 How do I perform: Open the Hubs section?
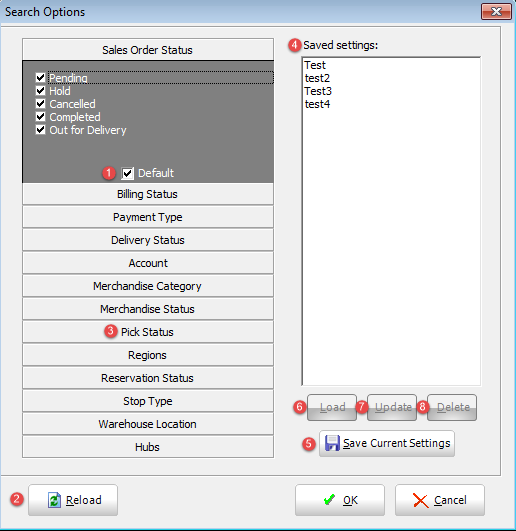click(x=148, y=447)
